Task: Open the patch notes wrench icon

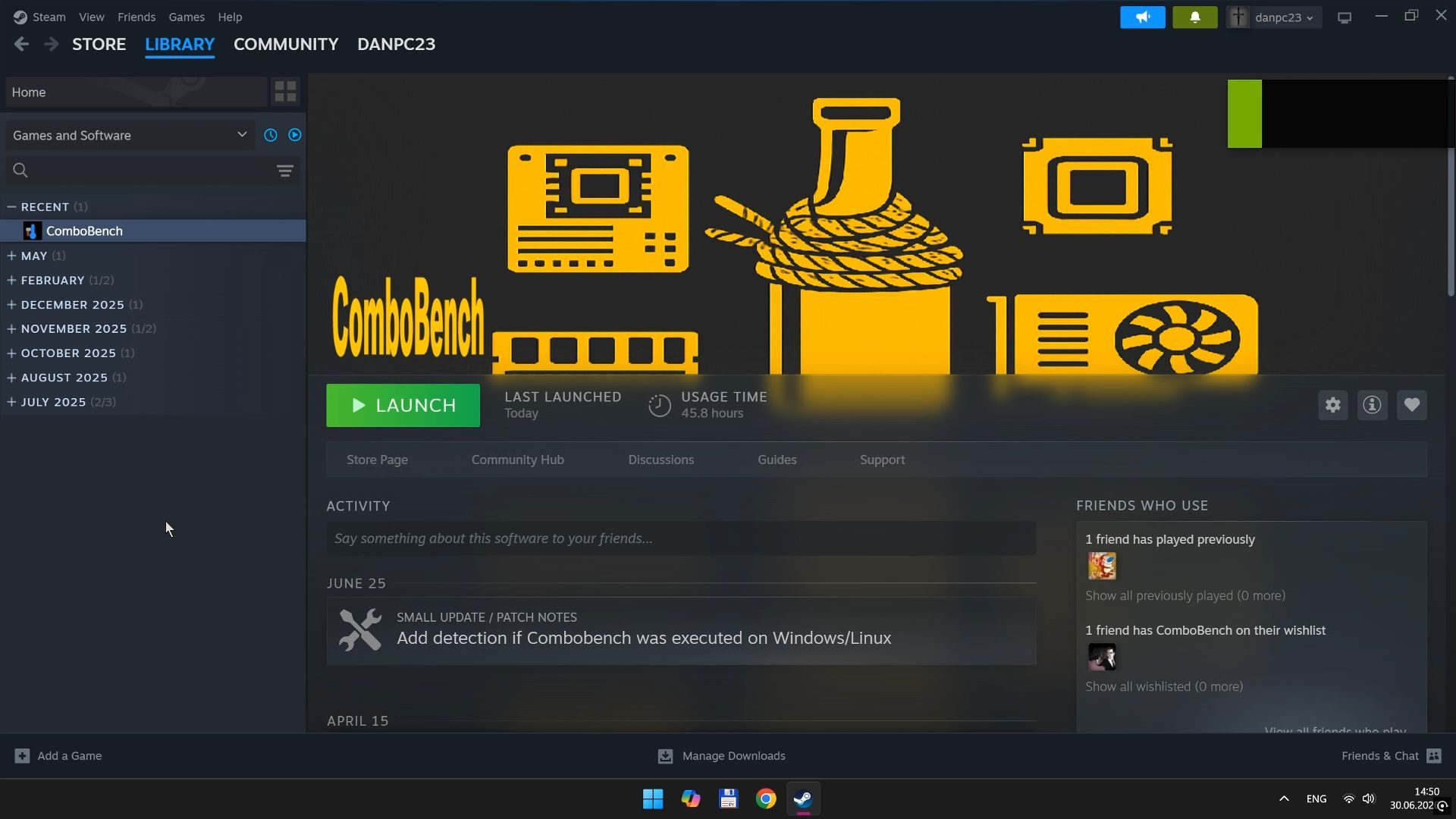Action: tap(360, 630)
